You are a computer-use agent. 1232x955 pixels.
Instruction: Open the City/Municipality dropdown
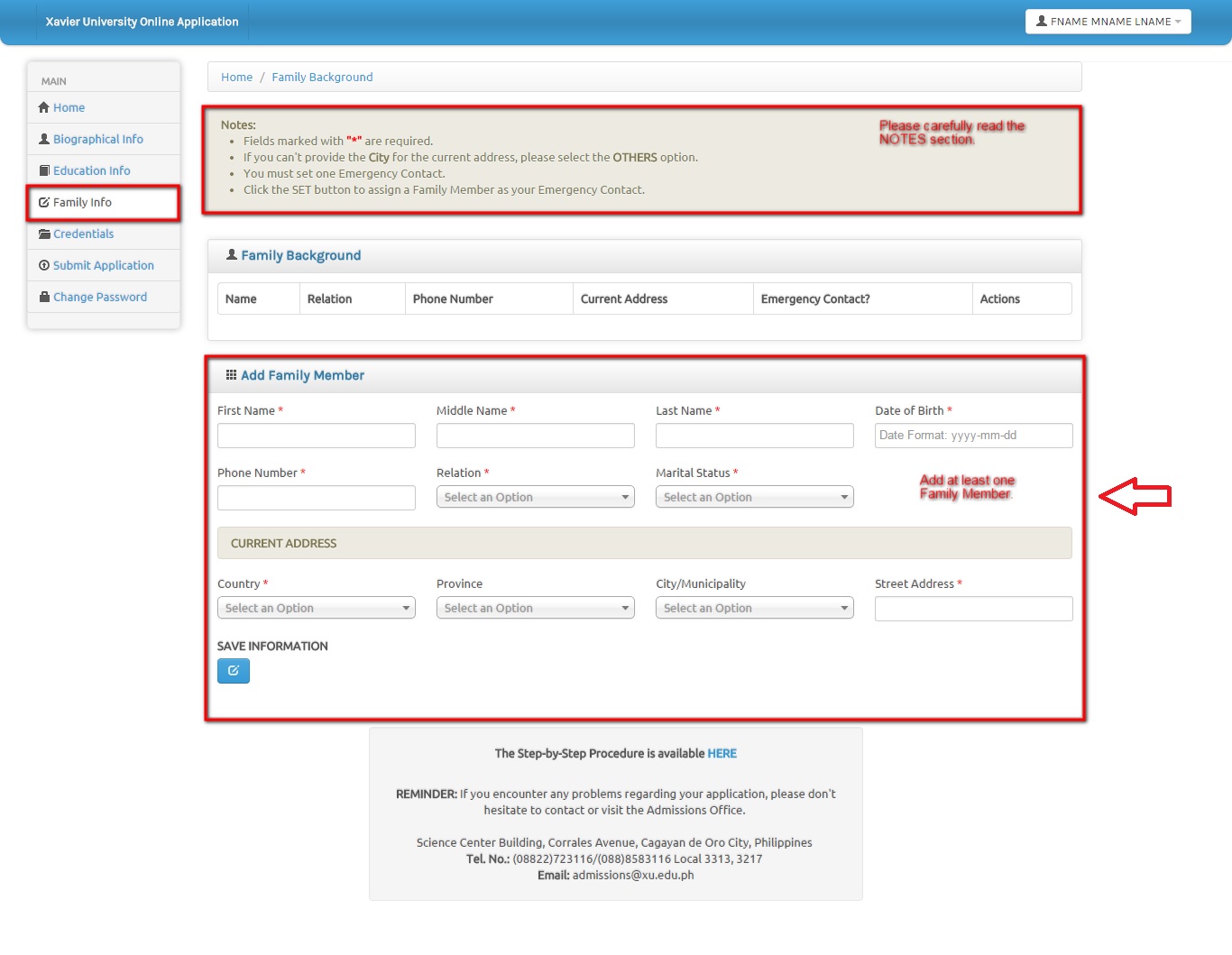click(754, 608)
